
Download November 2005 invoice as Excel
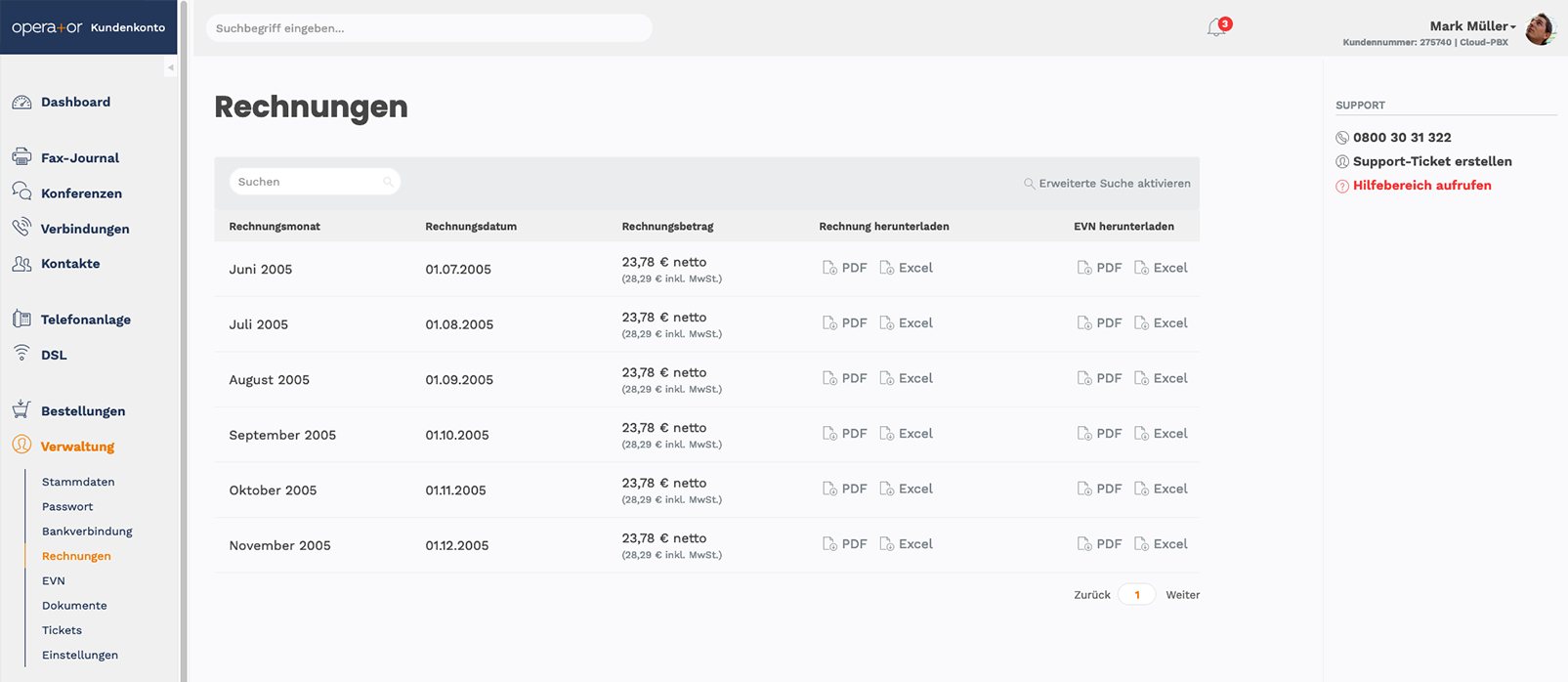coord(907,544)
